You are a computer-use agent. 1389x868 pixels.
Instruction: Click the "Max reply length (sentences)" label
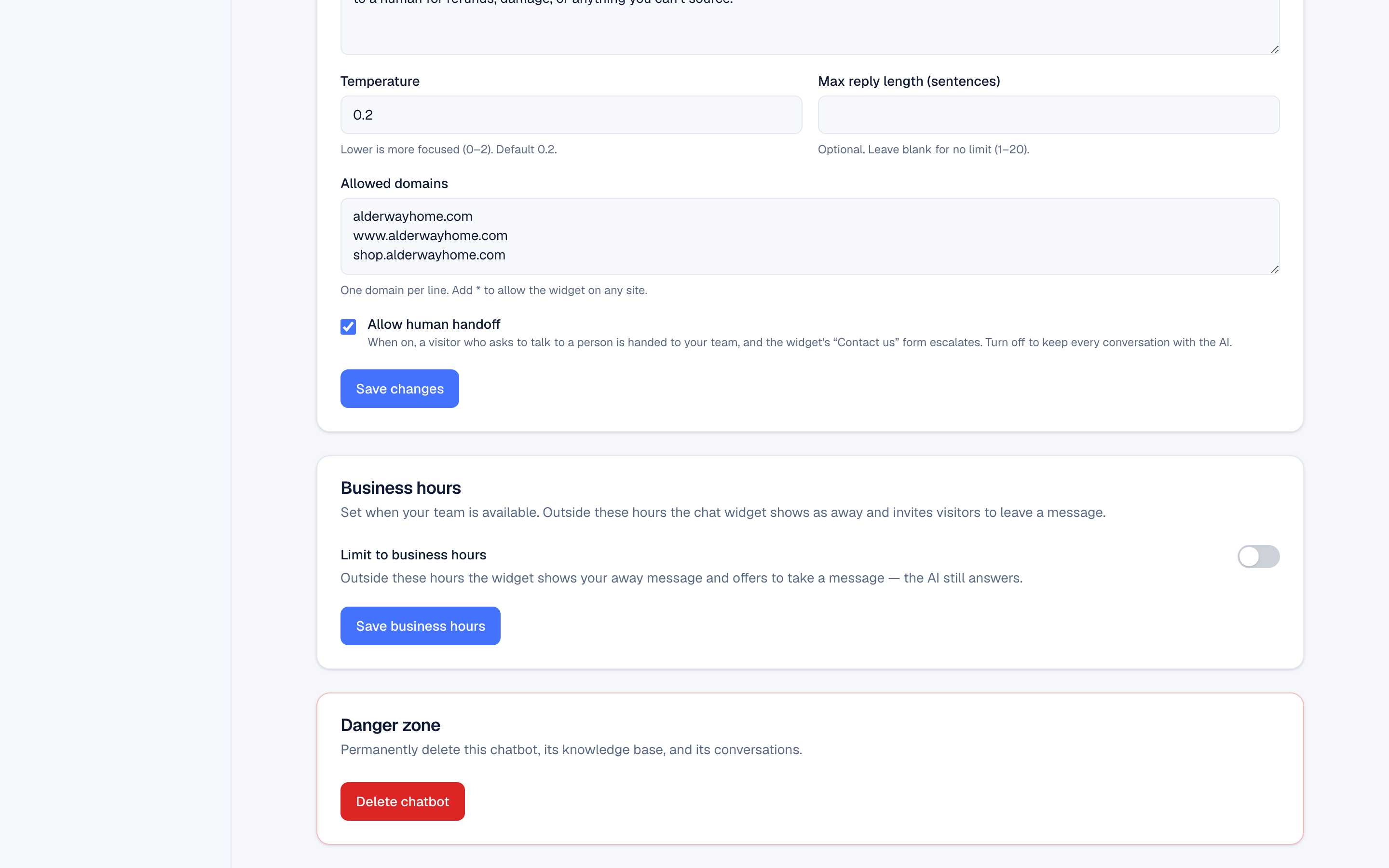pyautogui.click(x=909, y=81)
